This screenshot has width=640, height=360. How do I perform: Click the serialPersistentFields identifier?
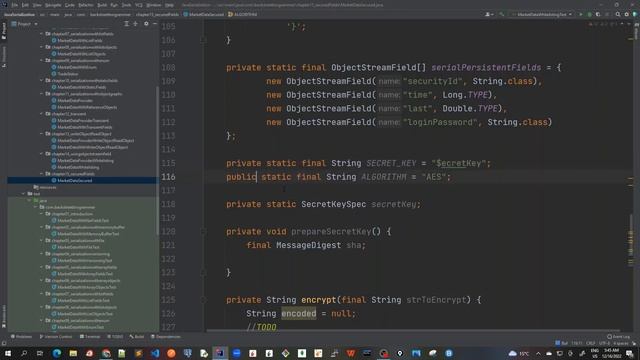[486, 68]
